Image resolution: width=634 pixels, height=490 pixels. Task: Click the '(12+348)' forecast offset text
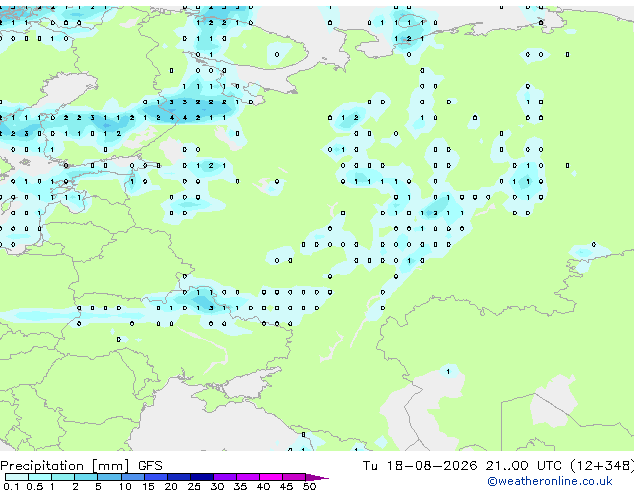602,466
